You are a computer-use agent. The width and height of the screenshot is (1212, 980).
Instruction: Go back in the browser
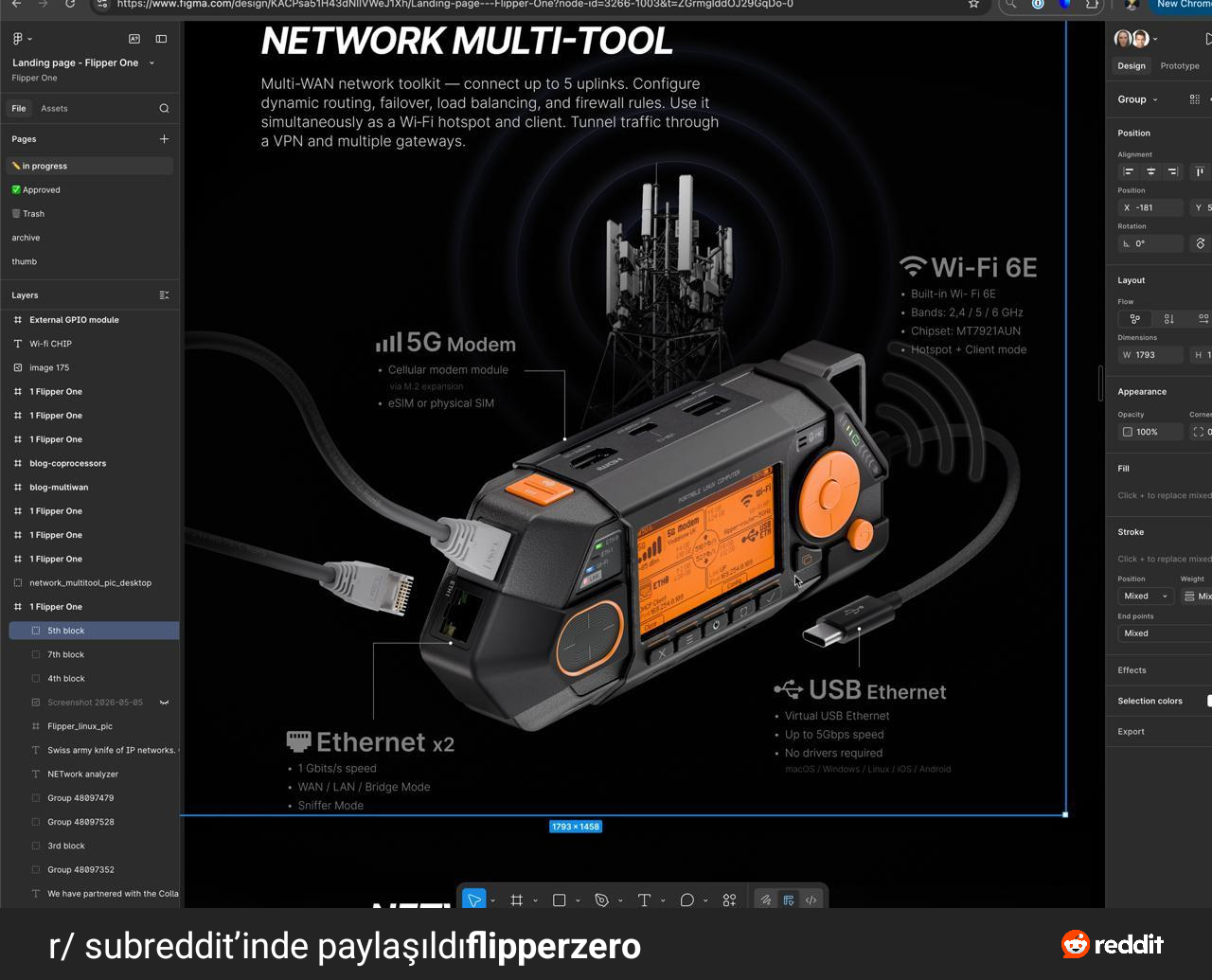tap(16, 4)
